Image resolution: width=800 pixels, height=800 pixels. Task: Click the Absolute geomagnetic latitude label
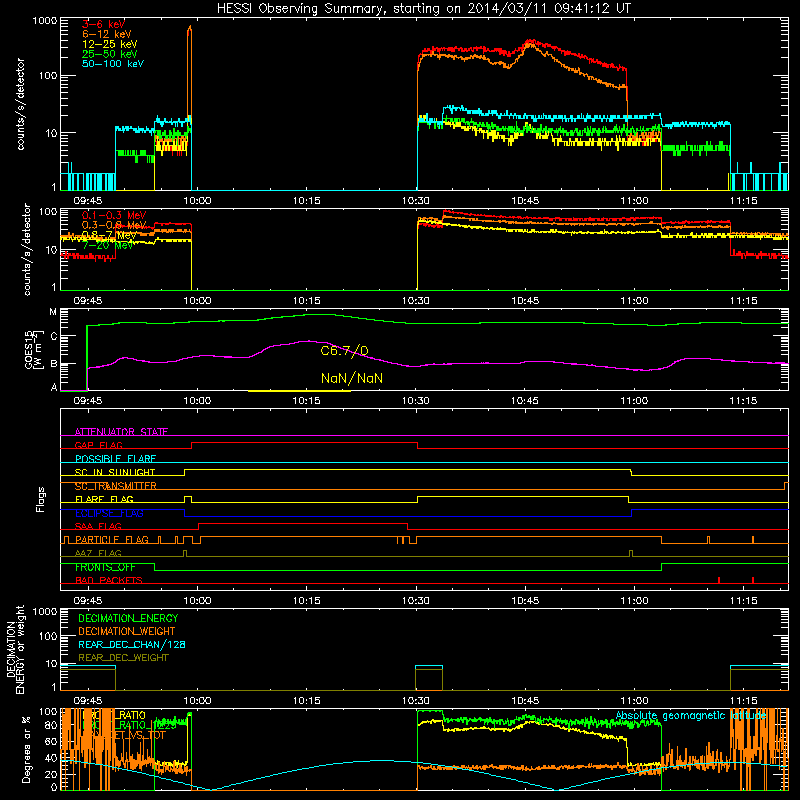[691, 715]
